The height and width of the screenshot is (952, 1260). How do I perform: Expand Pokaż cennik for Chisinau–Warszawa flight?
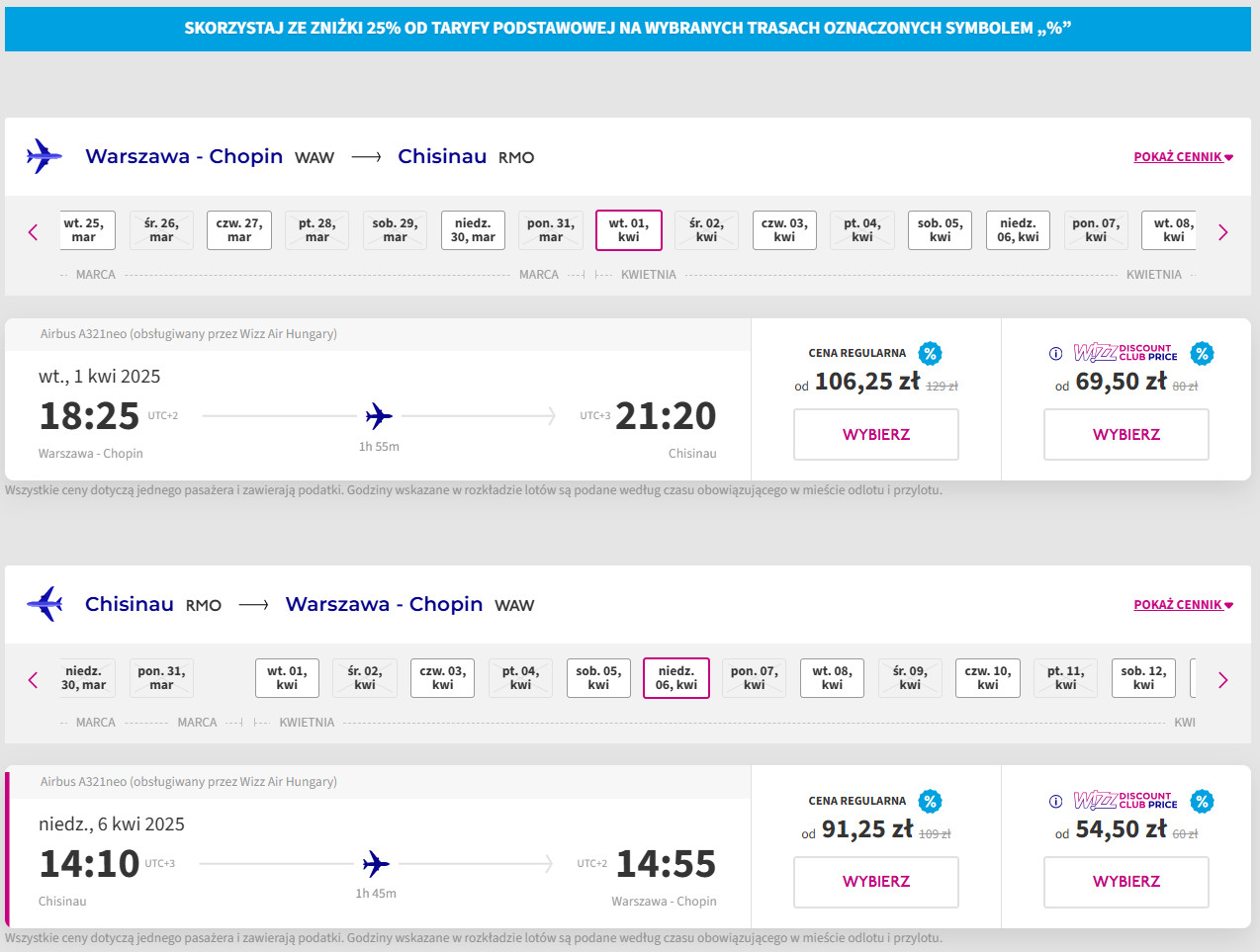click(1183, 605)
